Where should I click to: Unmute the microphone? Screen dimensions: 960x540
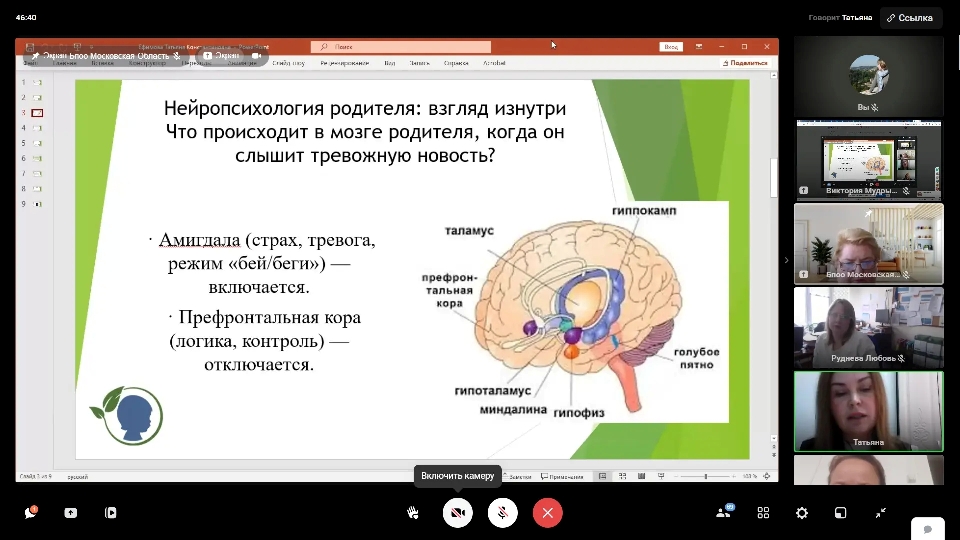click(502, 512)
